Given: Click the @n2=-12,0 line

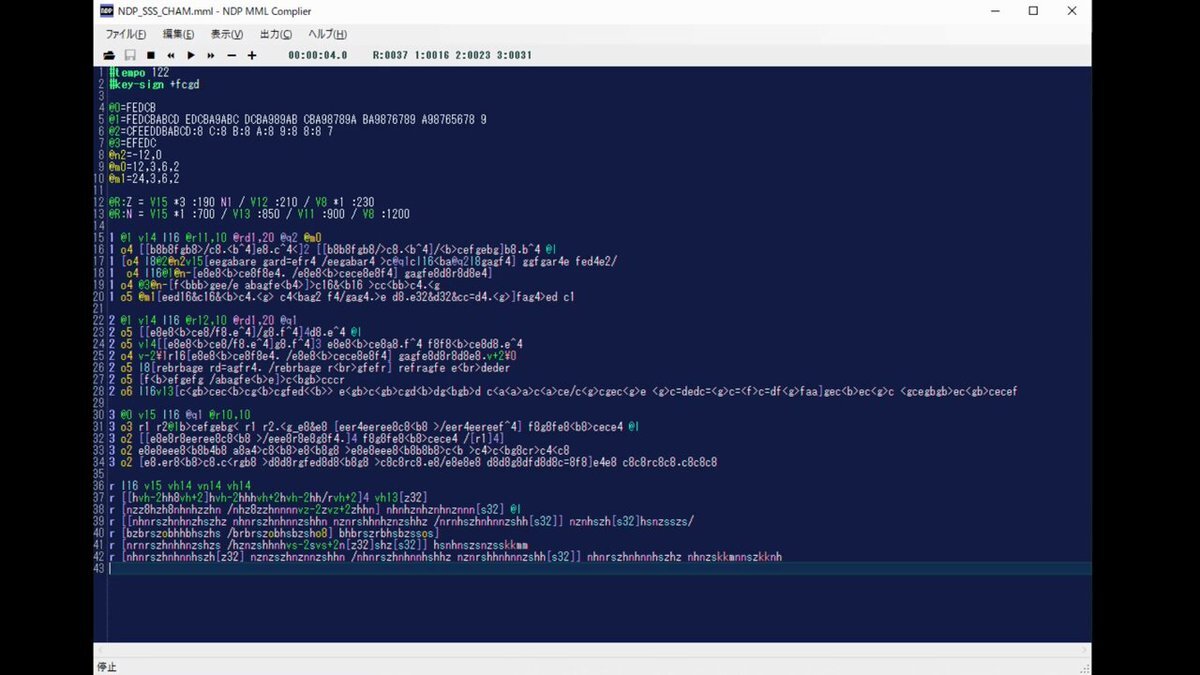Looking at the screenshot, I should coord(135,155).
